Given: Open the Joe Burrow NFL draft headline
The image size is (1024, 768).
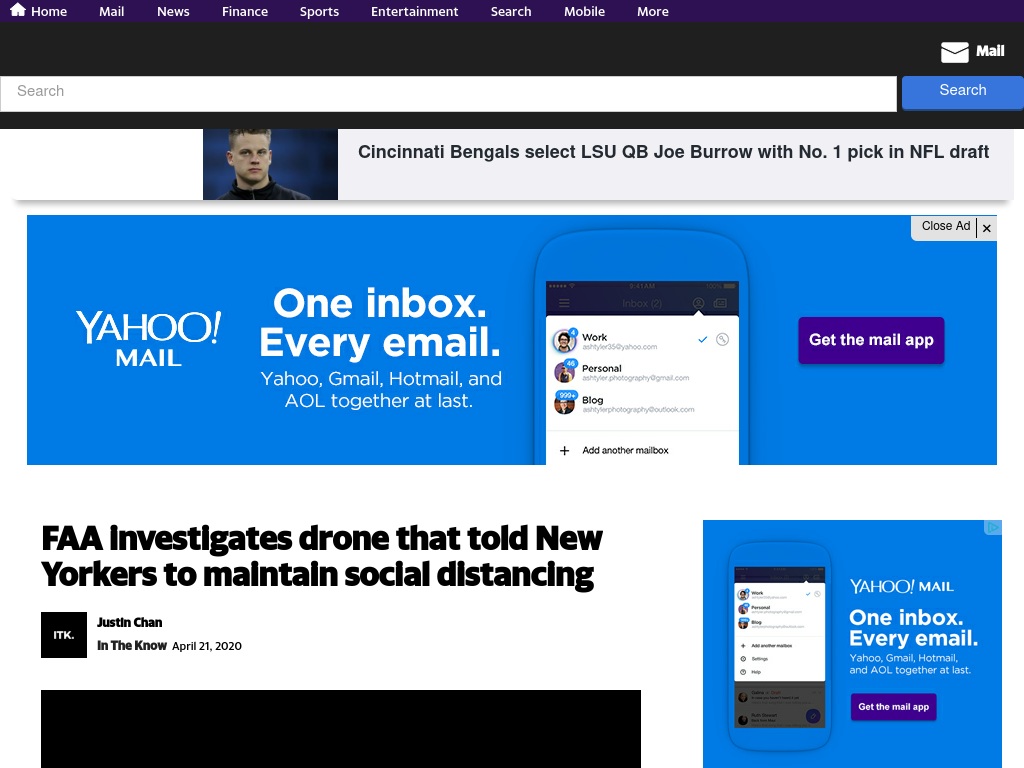Looking at the screenshot, I should click(x=673, y=152).
